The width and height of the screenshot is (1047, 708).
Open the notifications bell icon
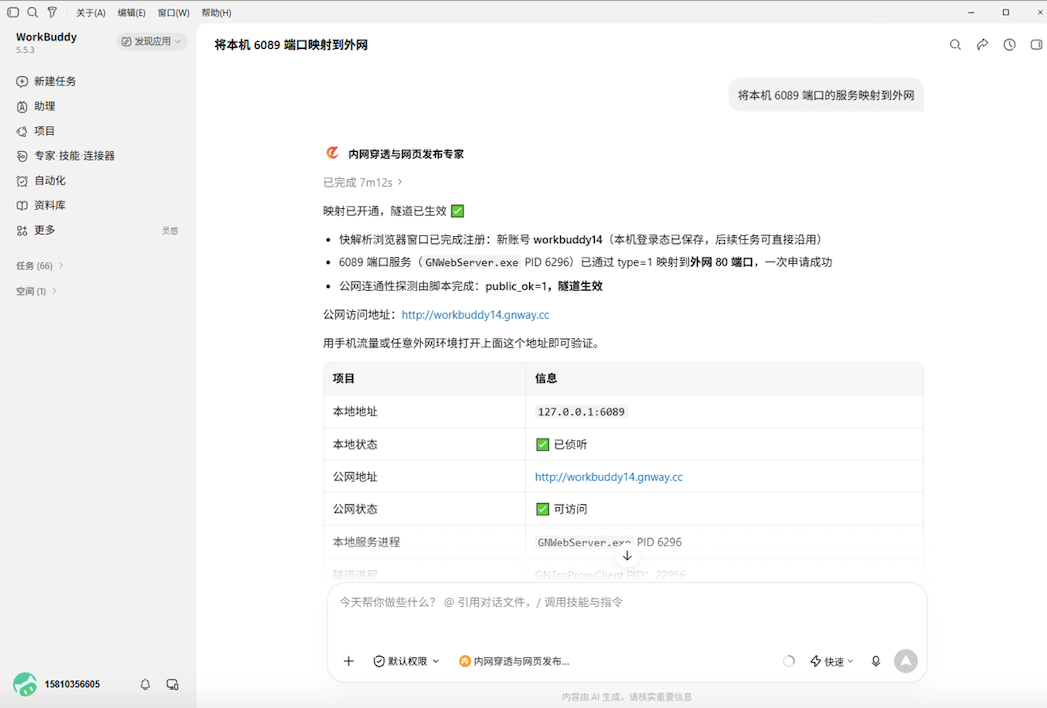tap(145, 684)
